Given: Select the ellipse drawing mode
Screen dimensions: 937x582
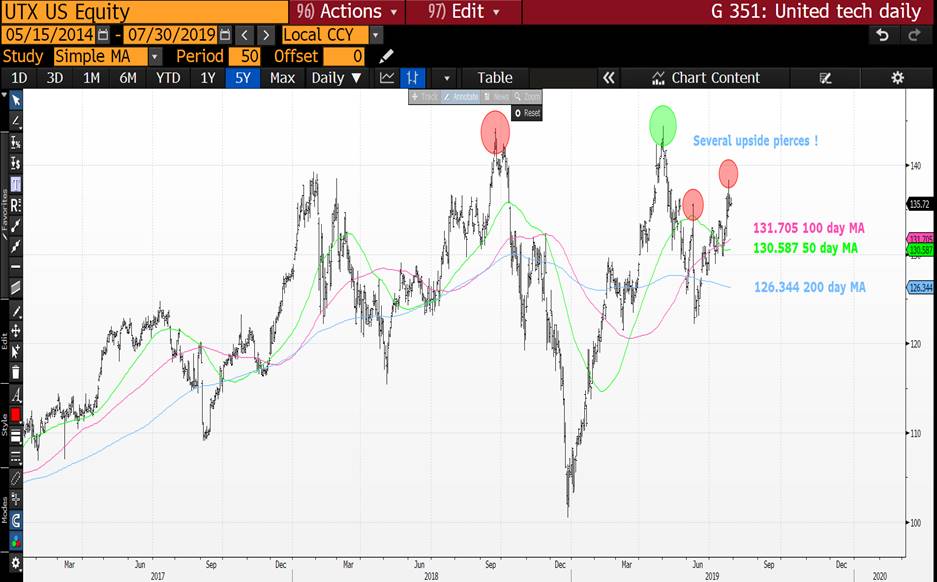Looking at the screenshot, I should 16,478.
